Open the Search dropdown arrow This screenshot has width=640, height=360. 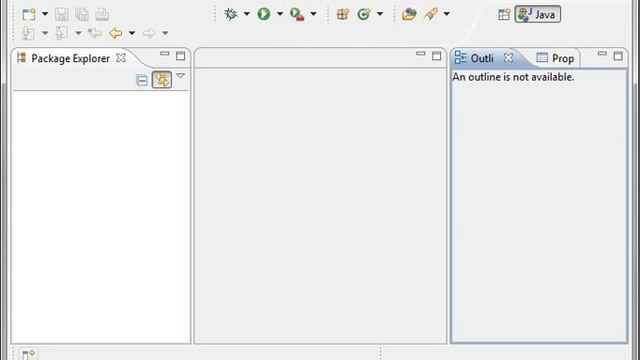pos(447,14)
